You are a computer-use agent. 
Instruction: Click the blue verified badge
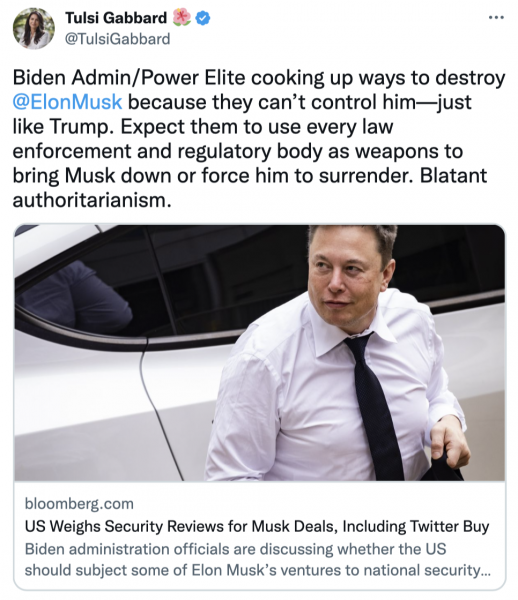point(203,18)
